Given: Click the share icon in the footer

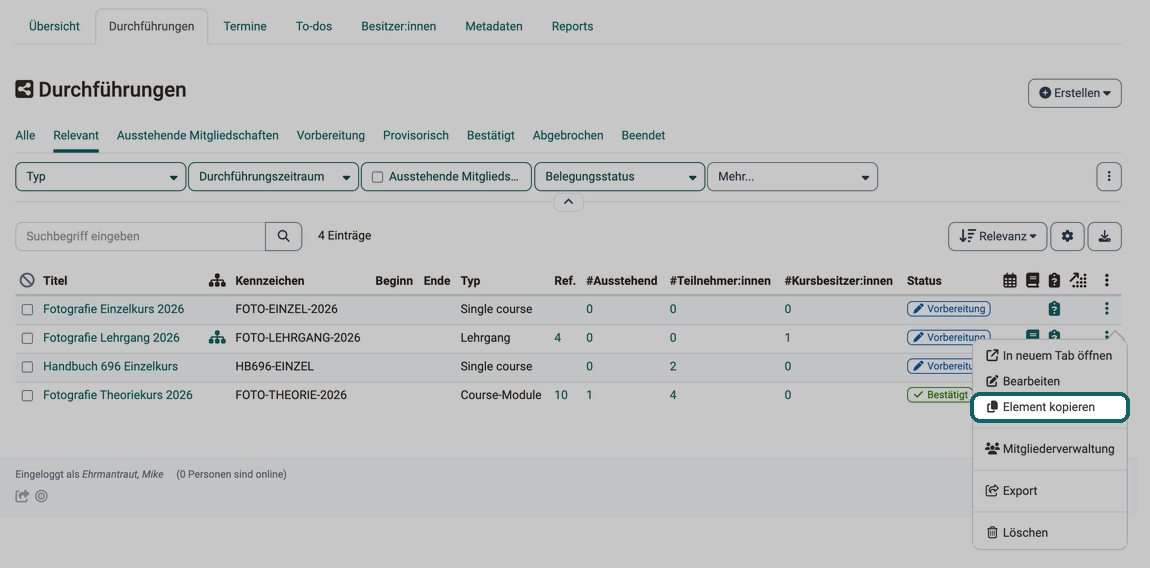Looking at the screenshot, I should coord(22,496).
